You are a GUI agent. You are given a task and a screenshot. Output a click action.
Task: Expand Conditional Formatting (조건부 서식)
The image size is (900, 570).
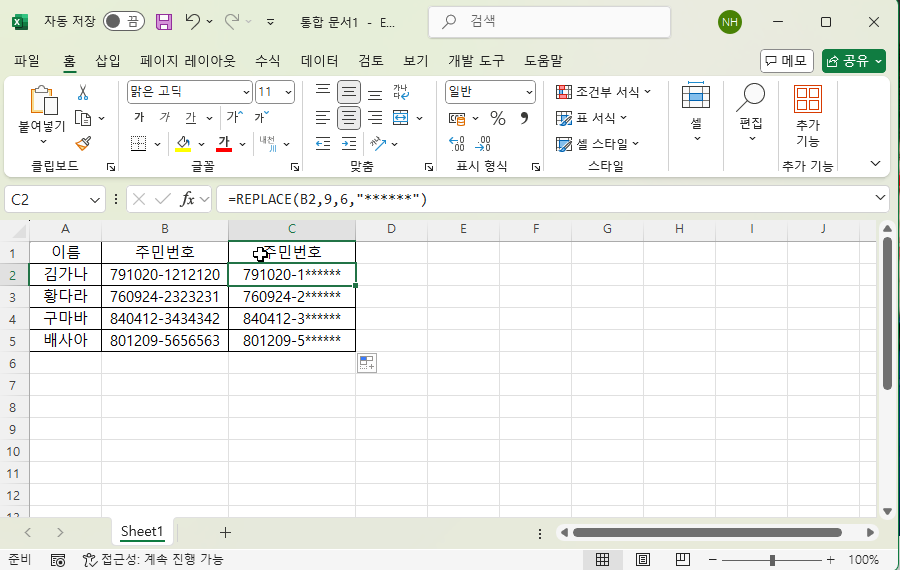[x=604, y=92]
